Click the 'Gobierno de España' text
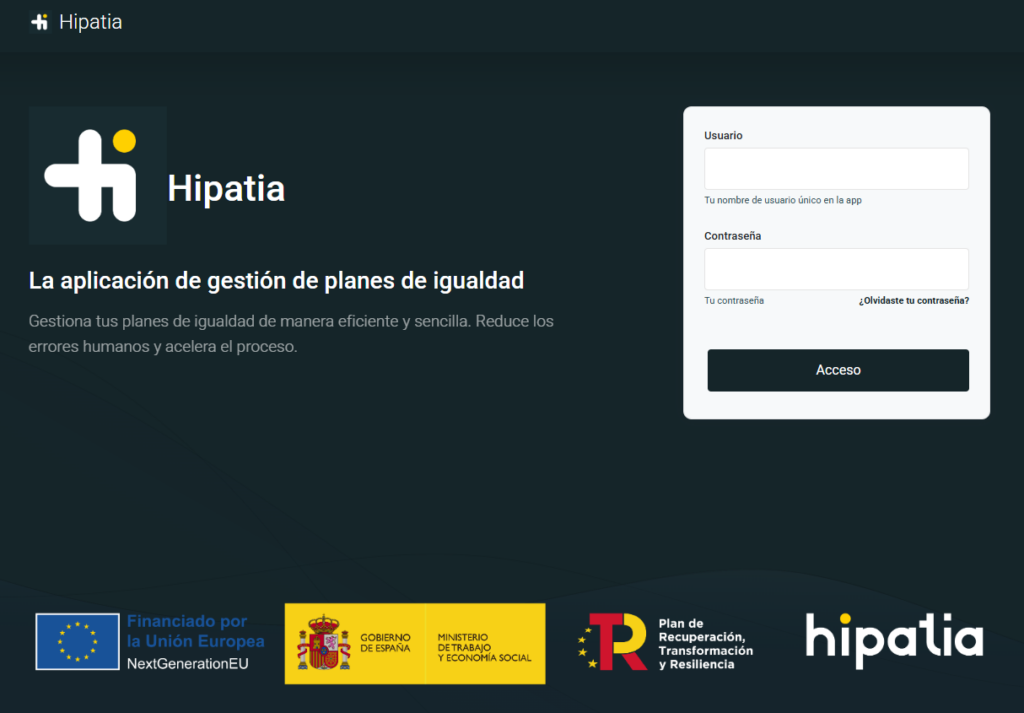 385,642
